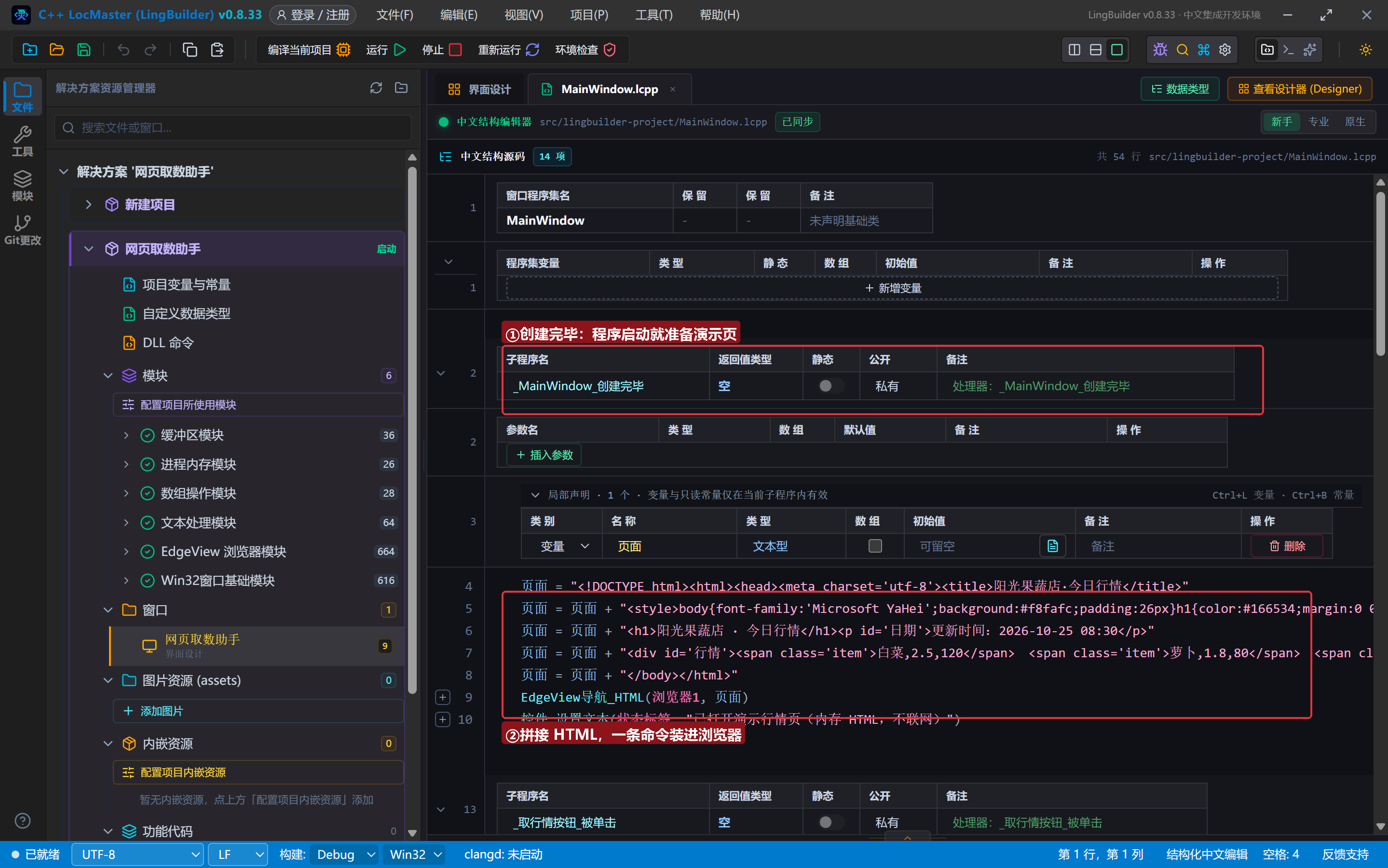Expand the 新建项目 project node
This screenshot has width=1388, height=868.
88,204
